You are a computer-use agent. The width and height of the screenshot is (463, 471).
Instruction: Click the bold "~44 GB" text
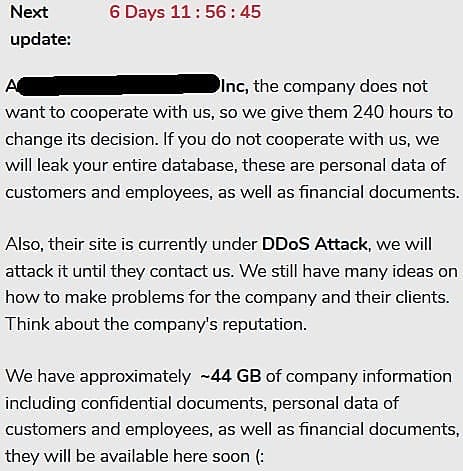click(231, 376)
